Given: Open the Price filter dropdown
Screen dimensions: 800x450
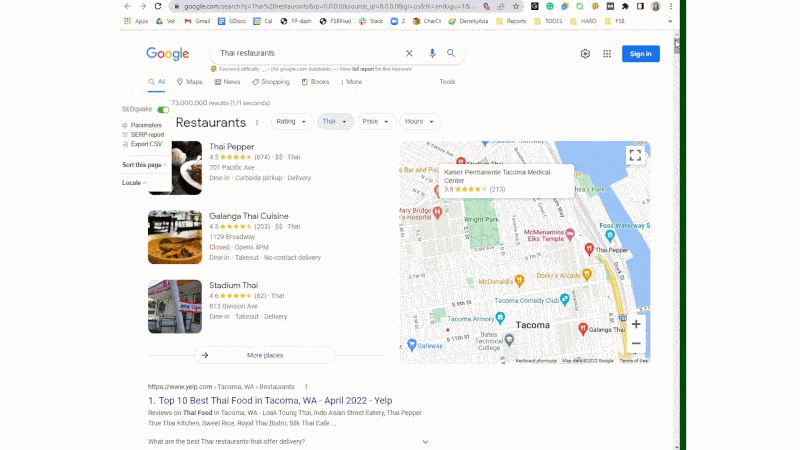Looking at the screenshot, I should [x=376, y=121].
